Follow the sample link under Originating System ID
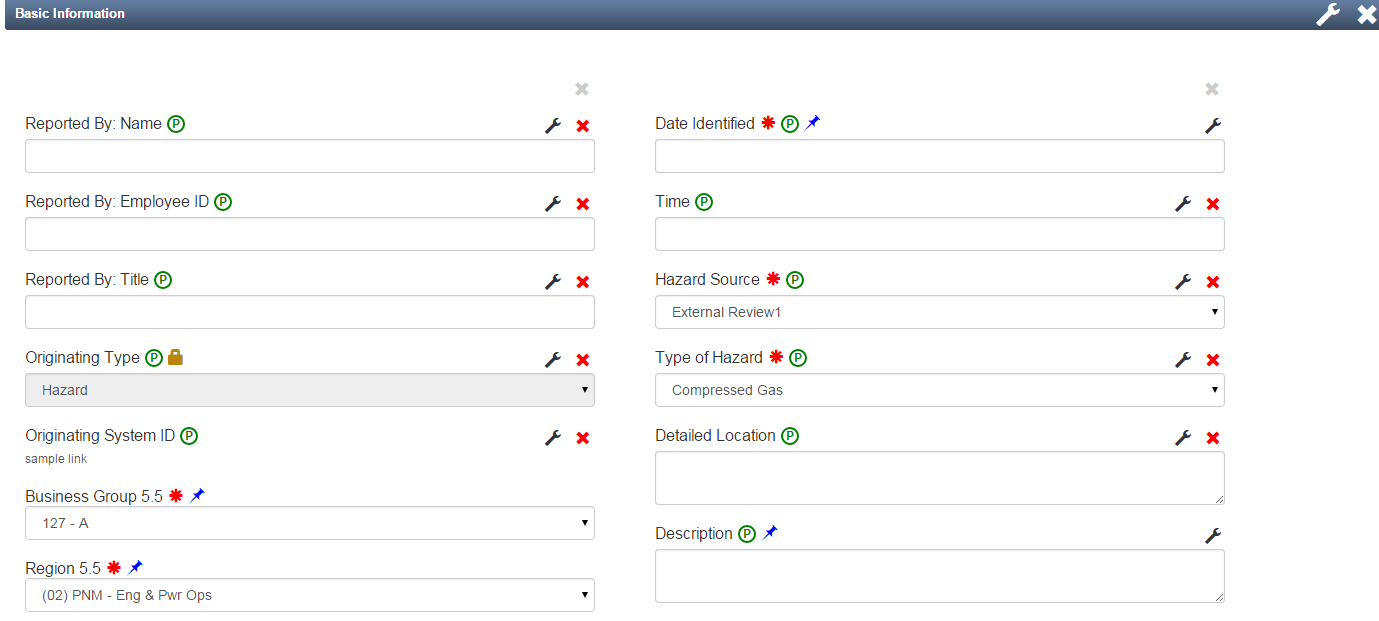The height and width of the screenshot is (621, 1379). (56, 459)
